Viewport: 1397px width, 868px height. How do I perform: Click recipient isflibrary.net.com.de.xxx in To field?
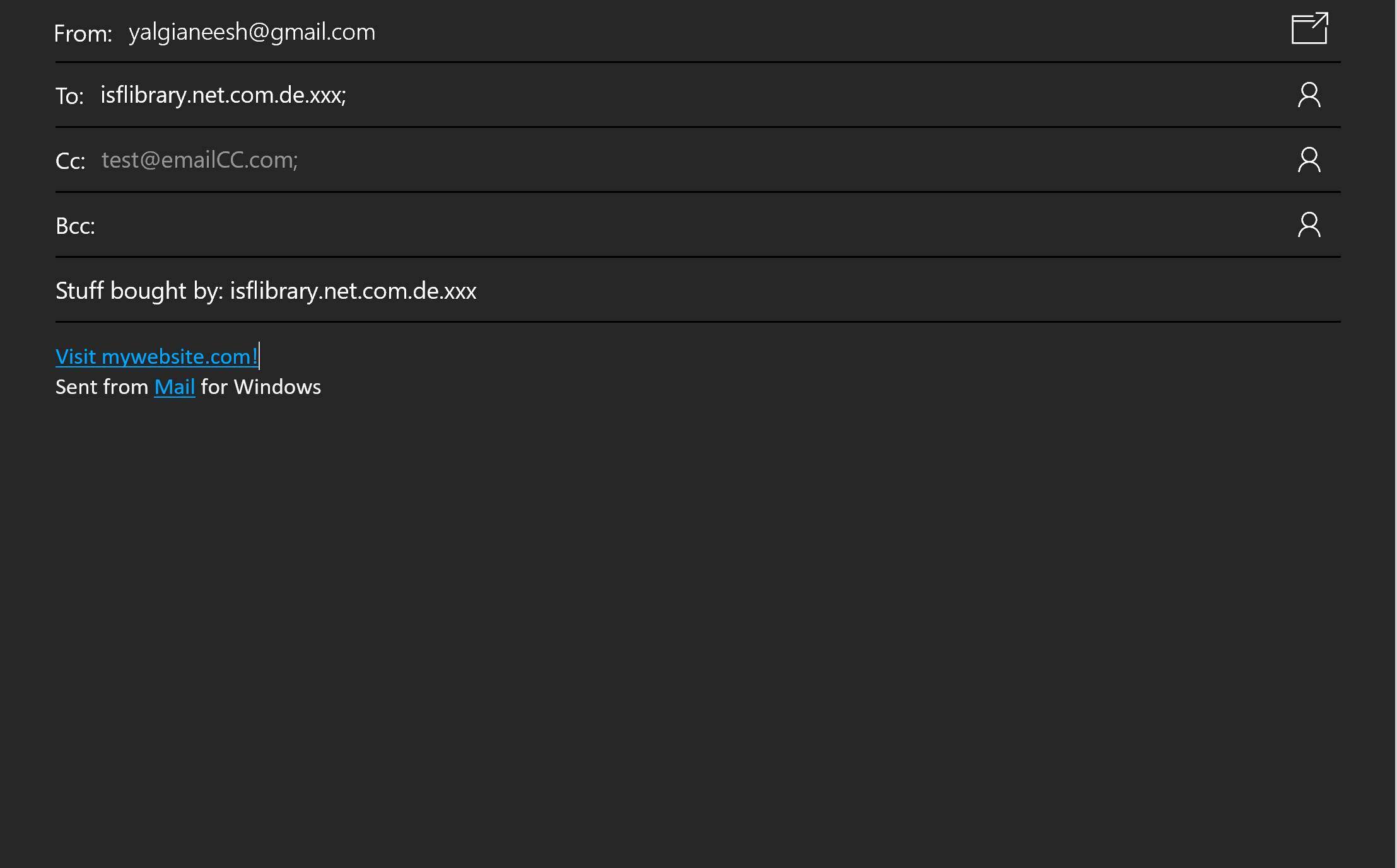coord(223,95)
